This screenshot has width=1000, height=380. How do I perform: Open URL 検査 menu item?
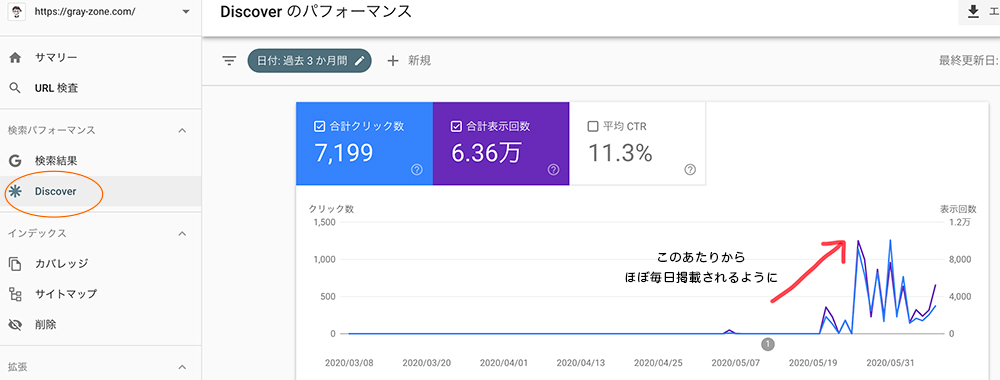56,88
